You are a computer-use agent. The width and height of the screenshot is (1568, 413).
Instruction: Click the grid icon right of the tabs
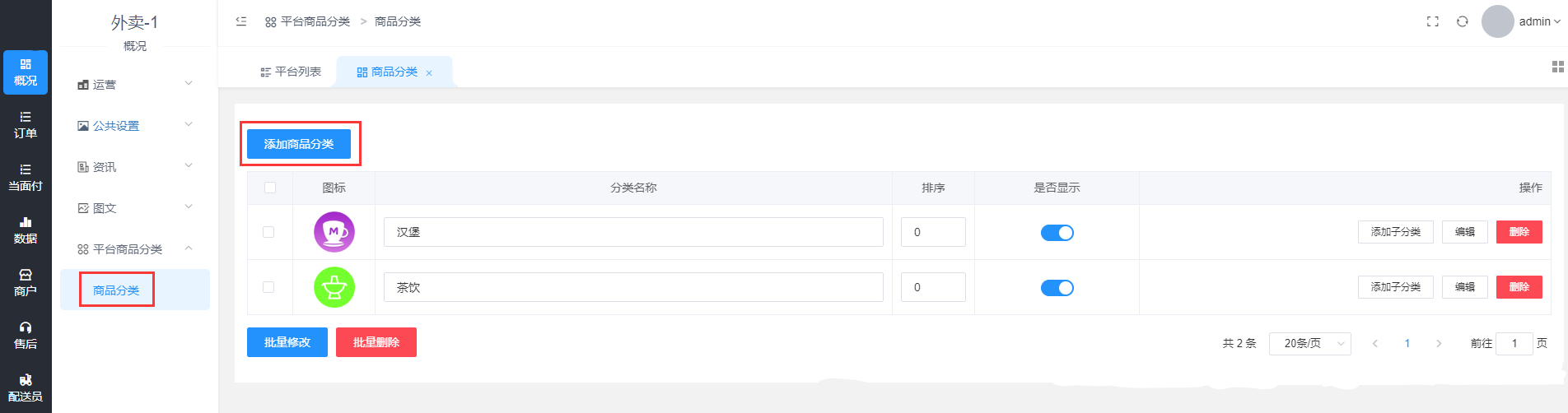[1557, 67]
